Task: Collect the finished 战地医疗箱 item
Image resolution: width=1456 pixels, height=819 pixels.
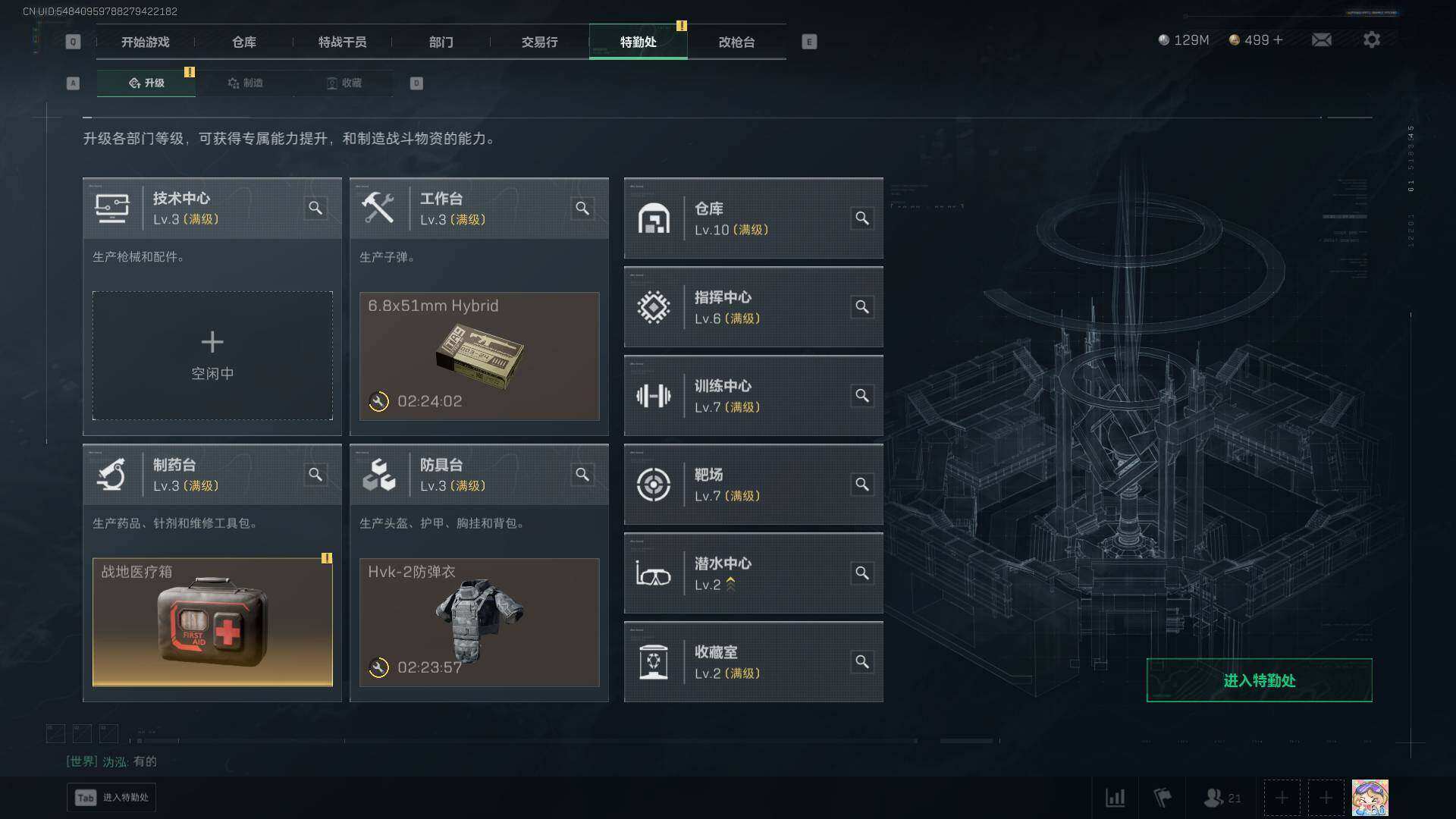Action: tap(212, 623)
